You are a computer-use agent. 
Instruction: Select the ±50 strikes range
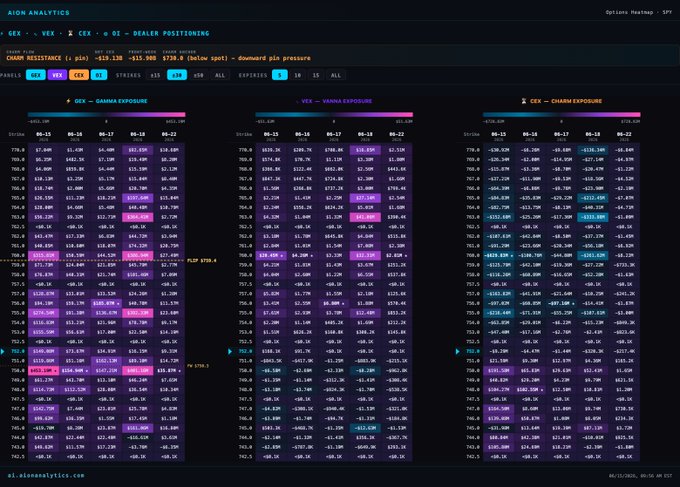pyautogui.click(x=198, y=75)
